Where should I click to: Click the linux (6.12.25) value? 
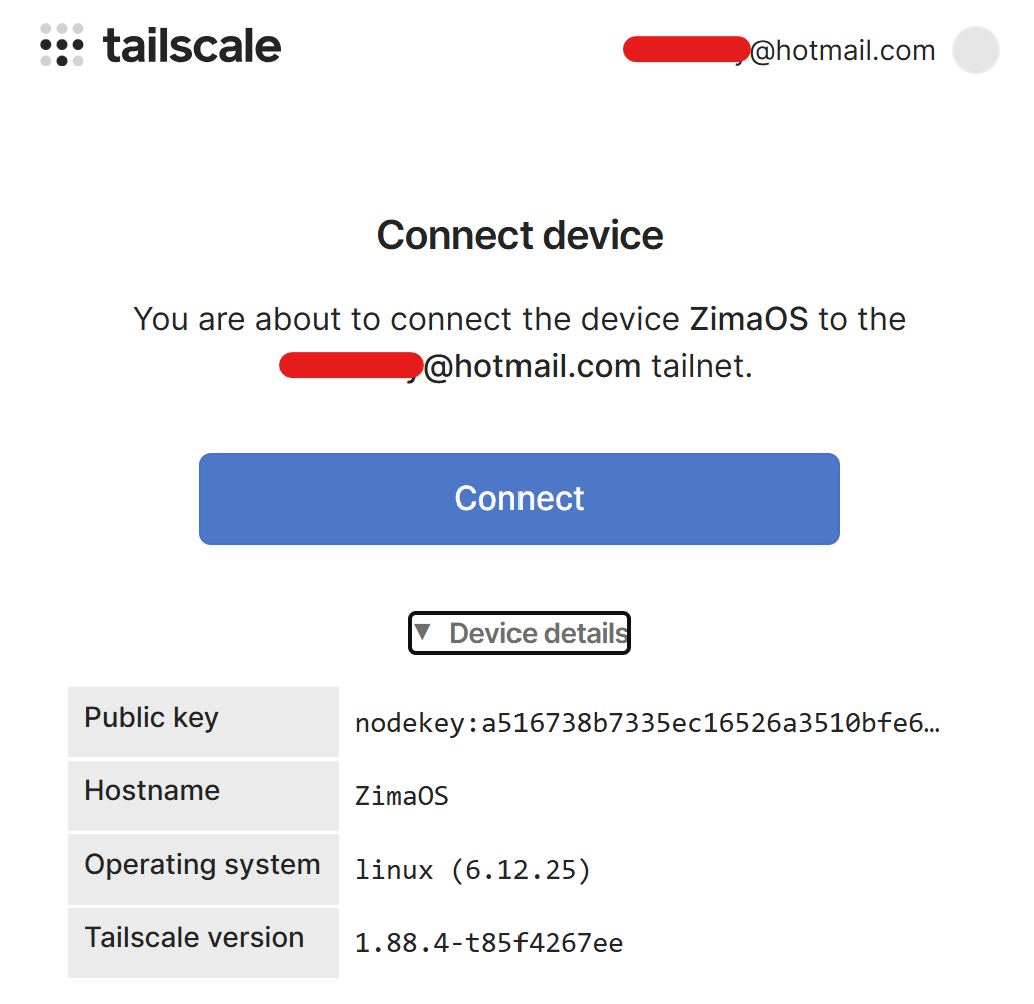[473, 870]
